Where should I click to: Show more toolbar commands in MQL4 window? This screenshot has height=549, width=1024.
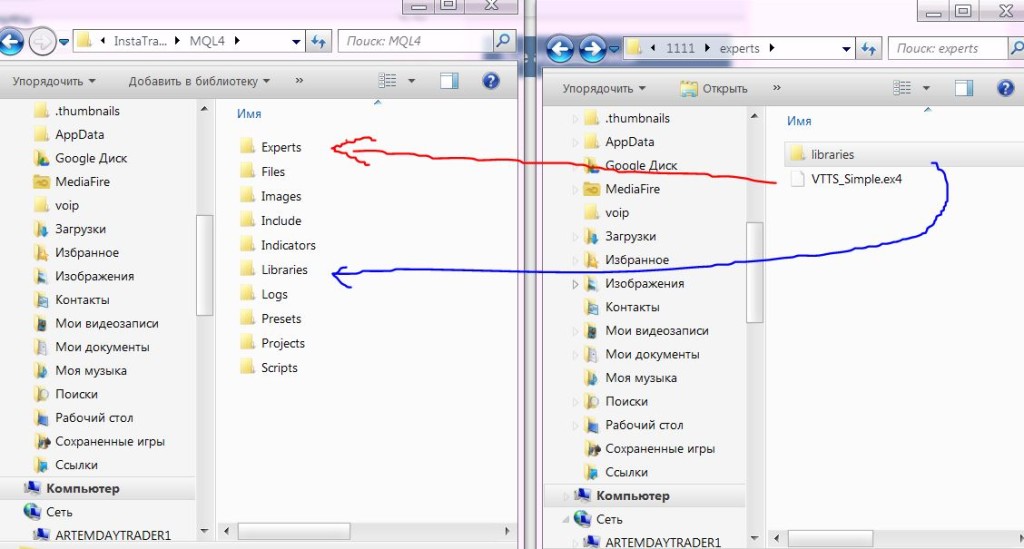299,81
